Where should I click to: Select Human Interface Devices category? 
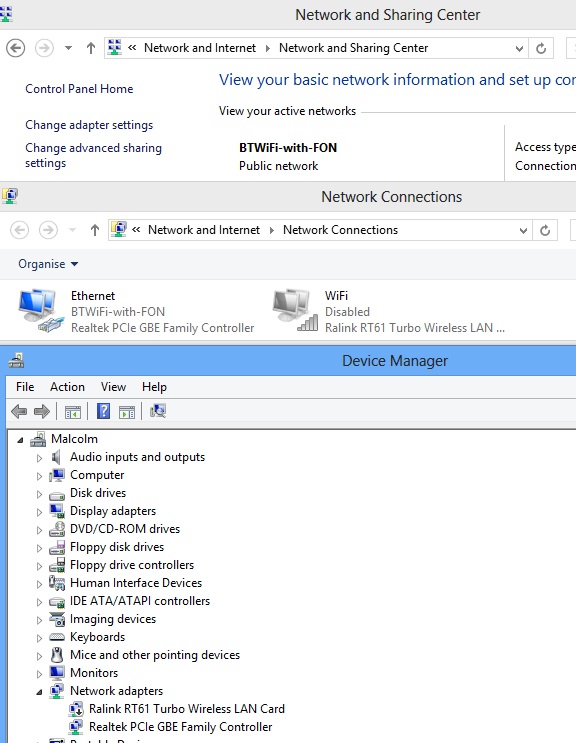click(136, 583)
